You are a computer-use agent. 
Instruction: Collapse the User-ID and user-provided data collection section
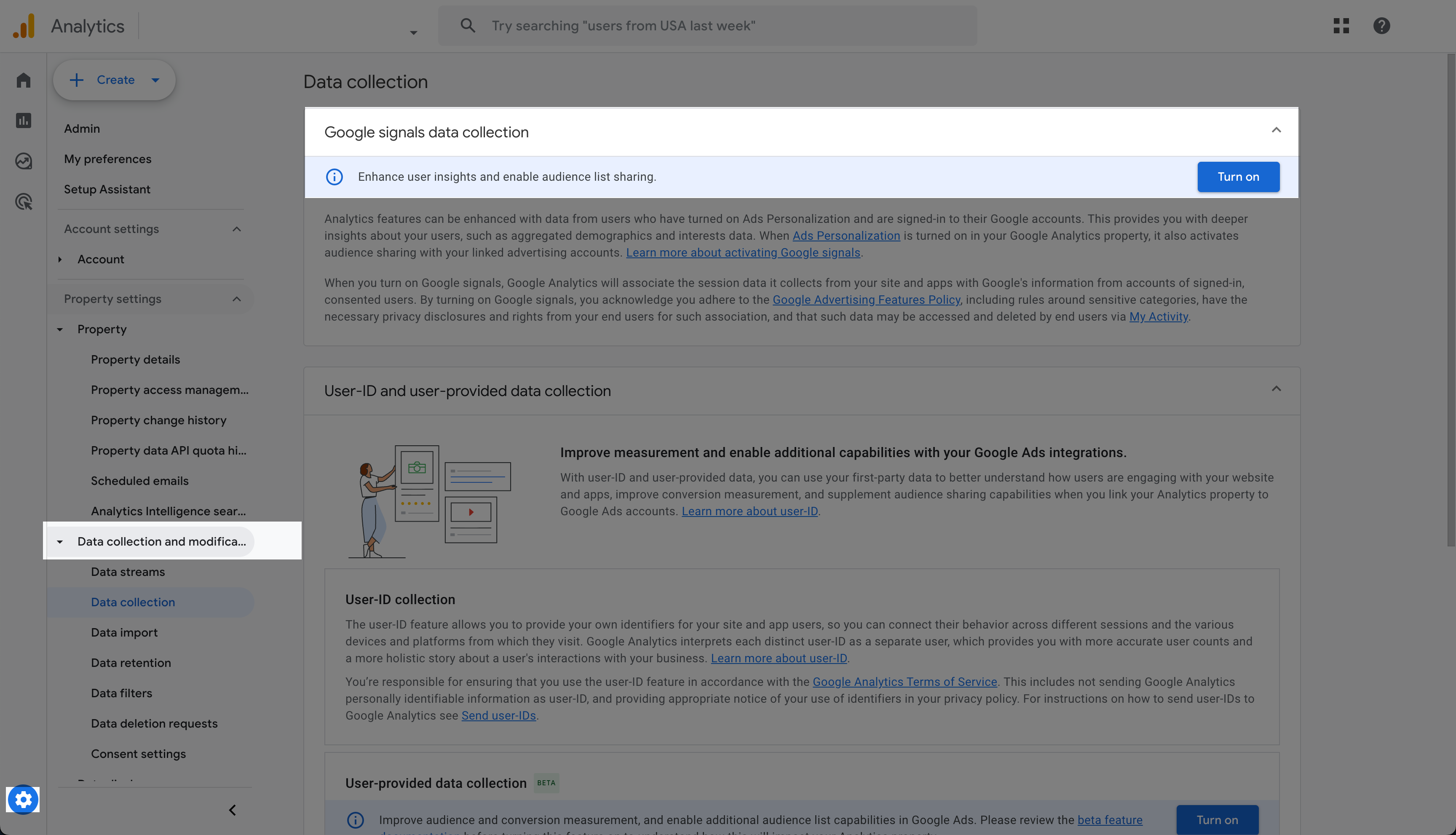pos(1276,389)
